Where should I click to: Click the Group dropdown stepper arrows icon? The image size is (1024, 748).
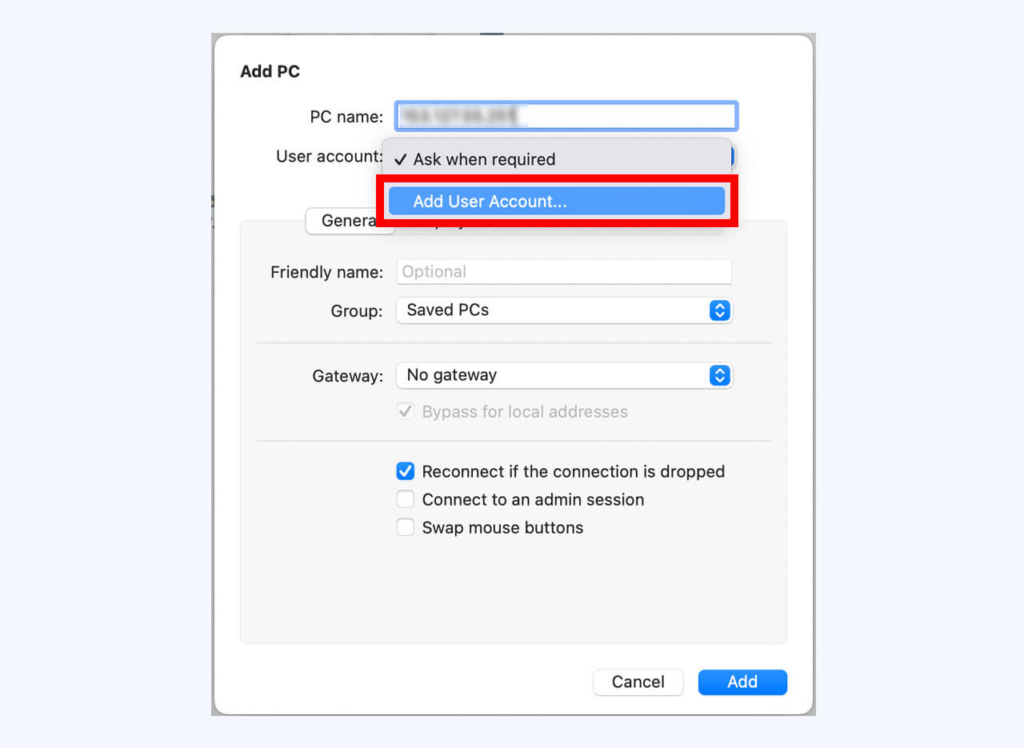(x=719, y=310)
